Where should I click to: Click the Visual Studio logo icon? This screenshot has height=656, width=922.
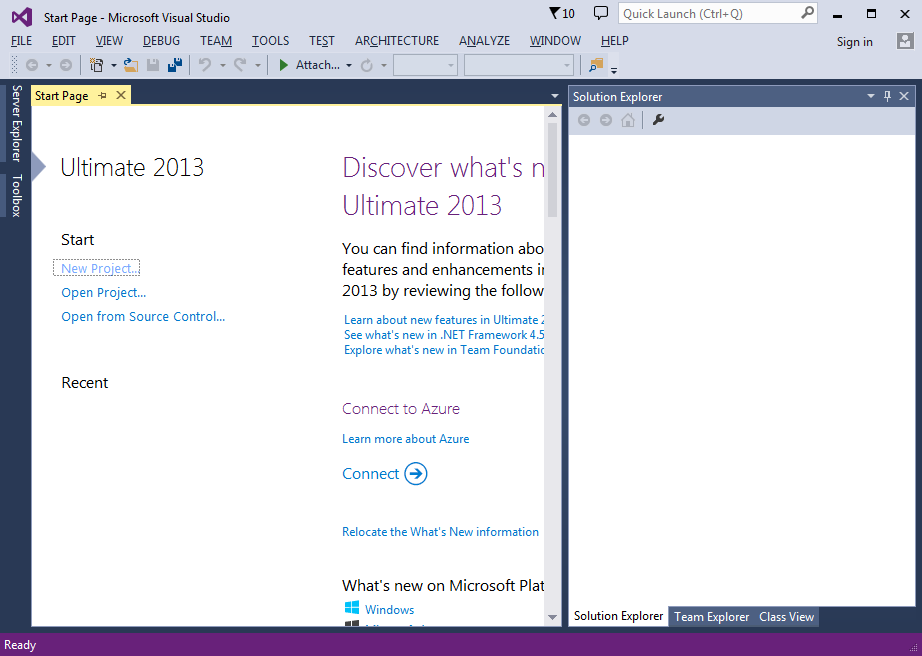point(22,17)
